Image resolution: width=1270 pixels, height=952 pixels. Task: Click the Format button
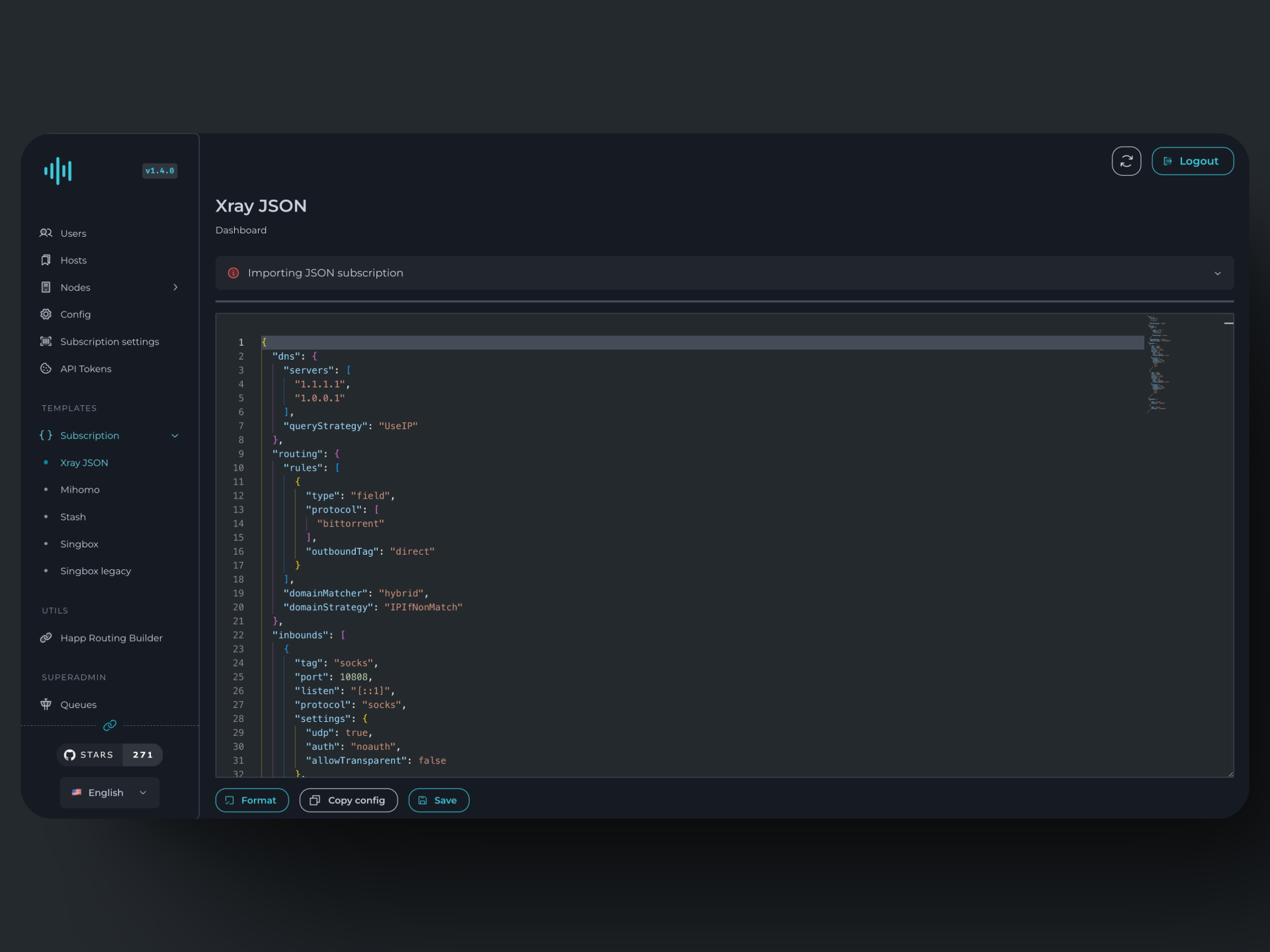pyautogui.click(x=252, y=800)
